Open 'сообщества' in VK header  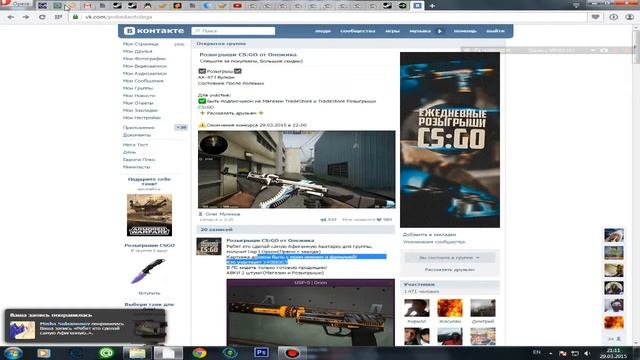(x=358, y=31)
